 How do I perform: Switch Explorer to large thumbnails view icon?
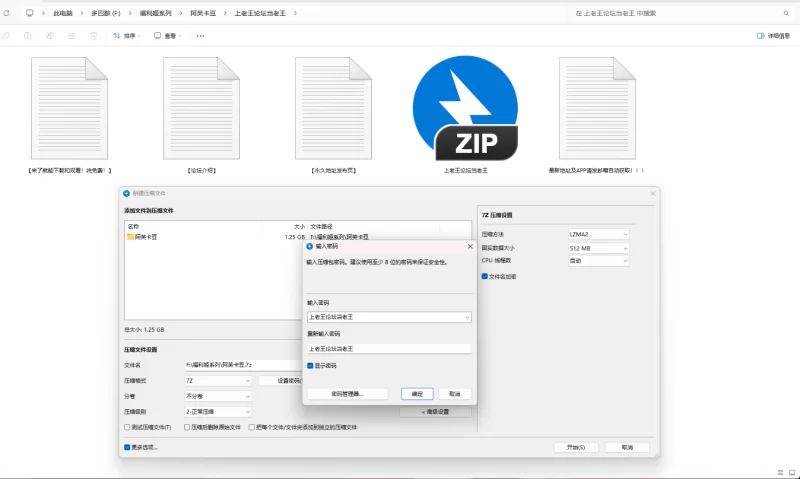[x=792, y=472]
